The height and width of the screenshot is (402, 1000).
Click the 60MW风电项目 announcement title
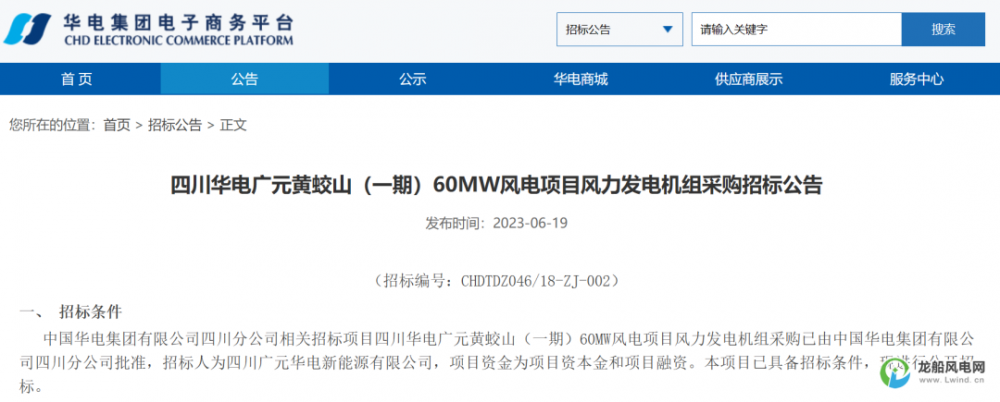[496, 185]
